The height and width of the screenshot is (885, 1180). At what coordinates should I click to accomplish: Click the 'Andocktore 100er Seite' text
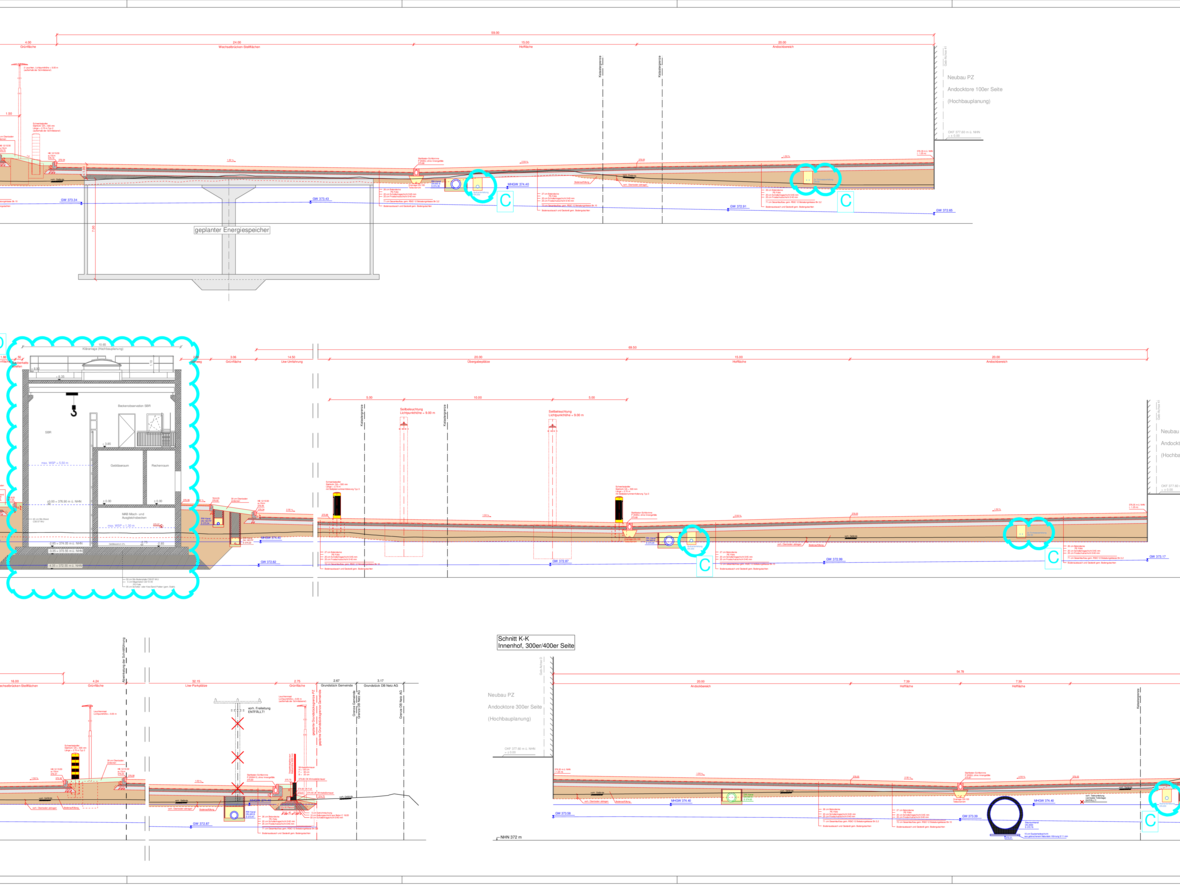(974, 89)
